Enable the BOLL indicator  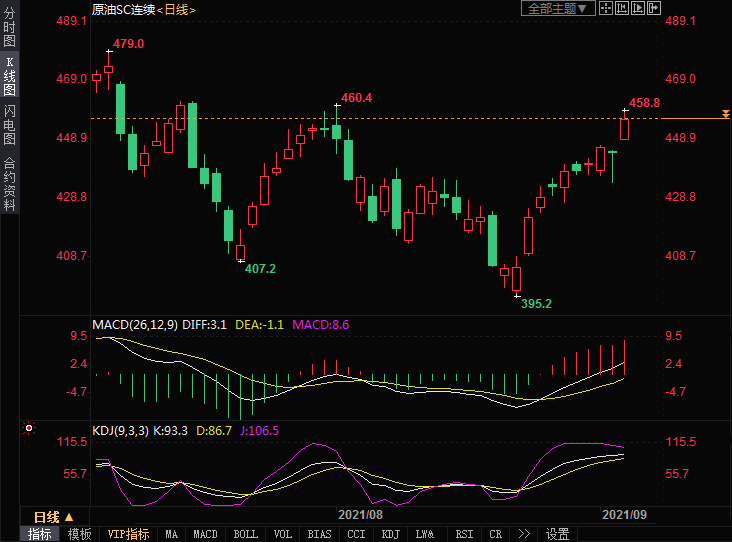tap(245, 534)
